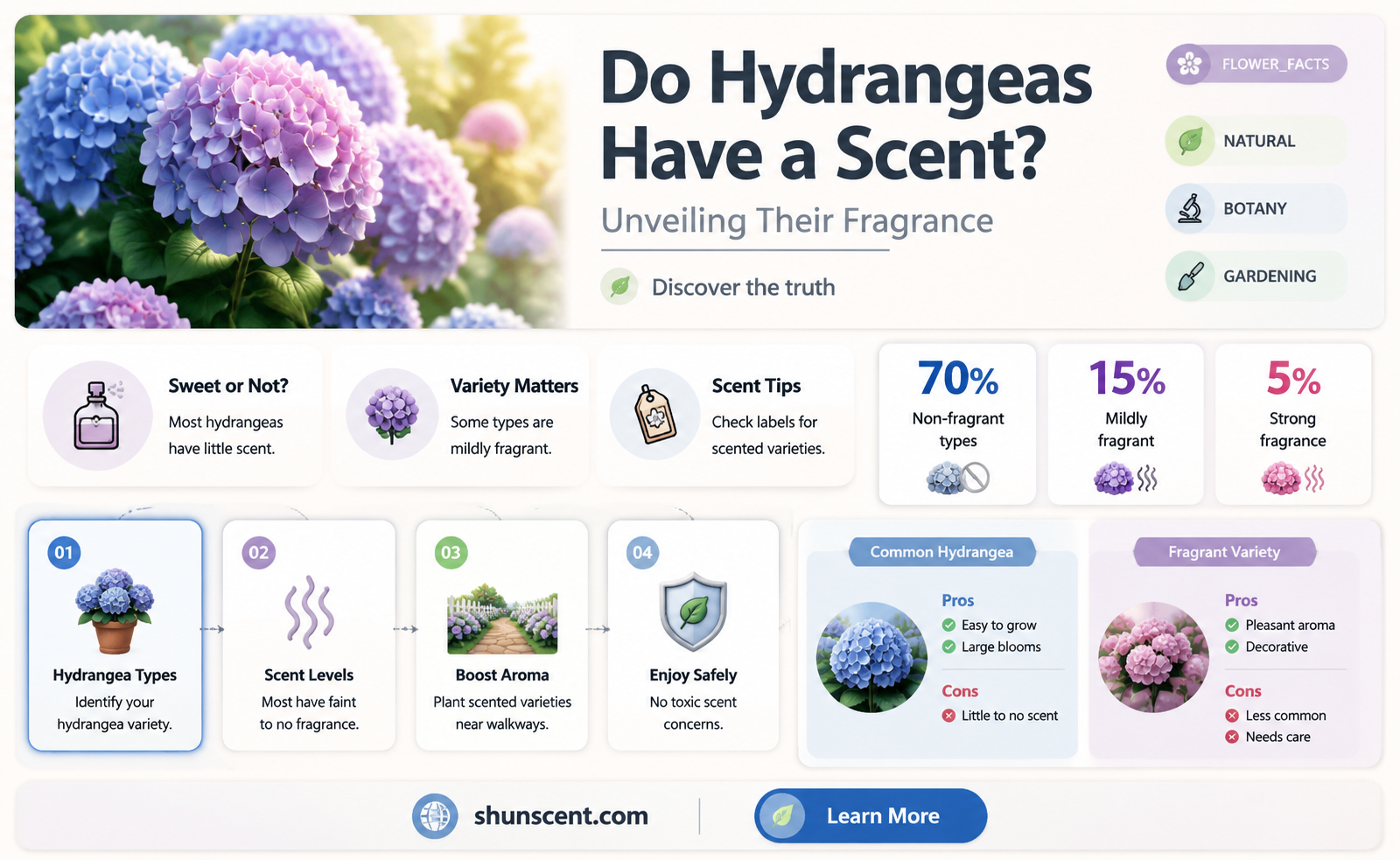Image resolution: width=1400 pixels, height=860 pixels.
Task: Click the blue Common Hydrangea round photo
Action: click(871, 657)
